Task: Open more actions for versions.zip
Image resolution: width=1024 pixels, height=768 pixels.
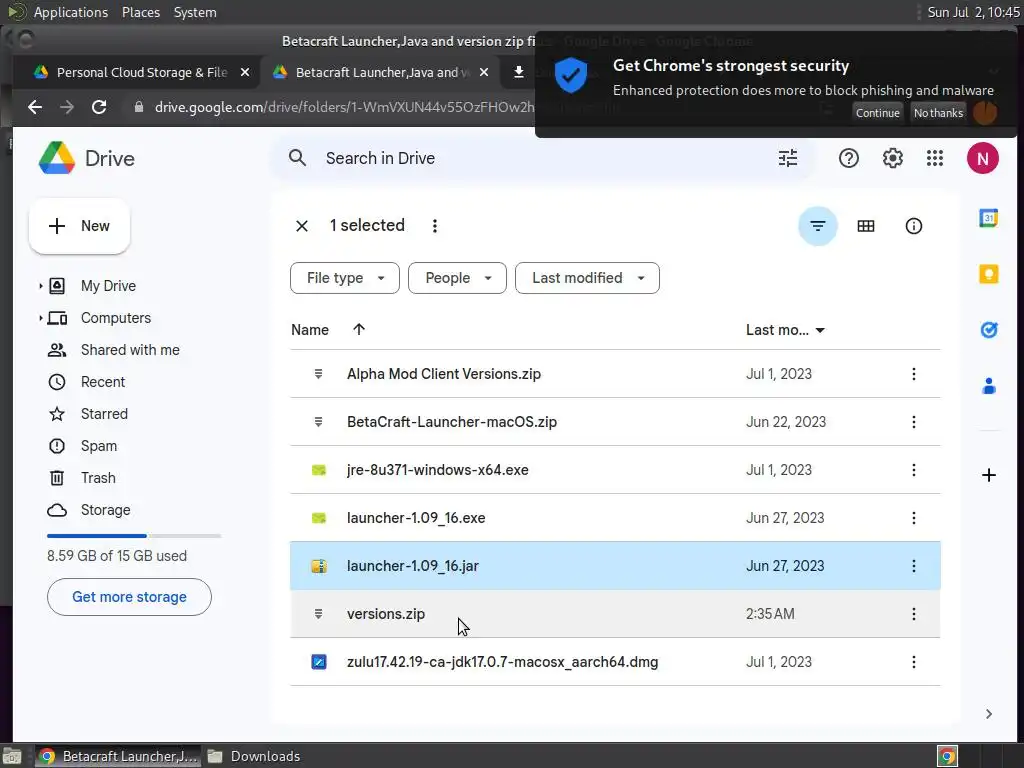Action: point(914,614)
